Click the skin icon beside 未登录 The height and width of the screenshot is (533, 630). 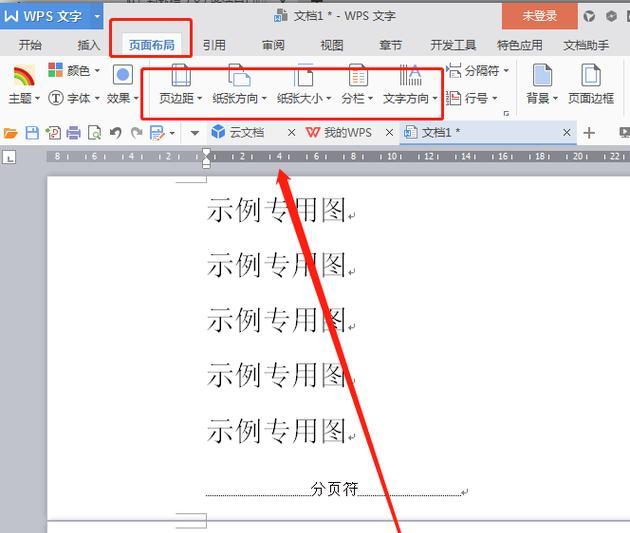coord(589,16)
